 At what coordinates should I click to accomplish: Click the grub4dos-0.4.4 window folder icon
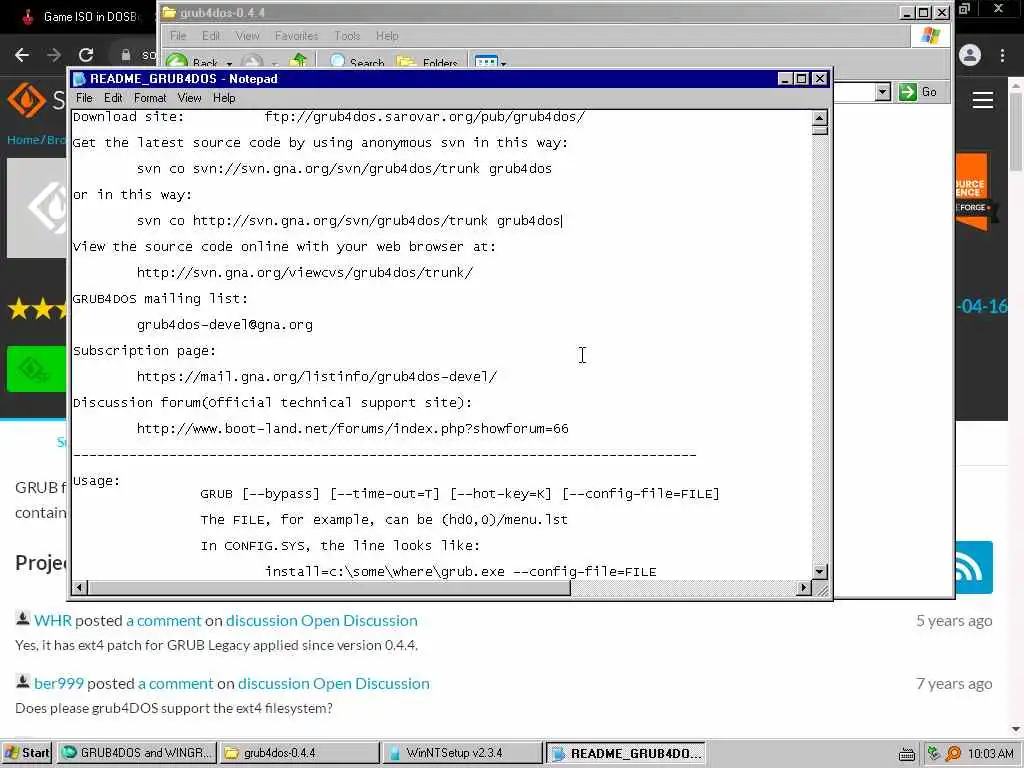click(x=169, y=12)
